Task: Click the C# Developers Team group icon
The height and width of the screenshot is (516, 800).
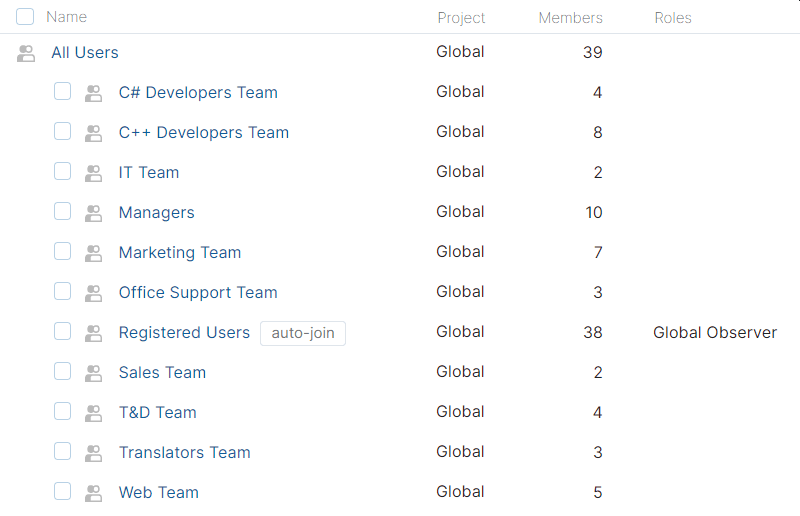Action: pos(93,93)
